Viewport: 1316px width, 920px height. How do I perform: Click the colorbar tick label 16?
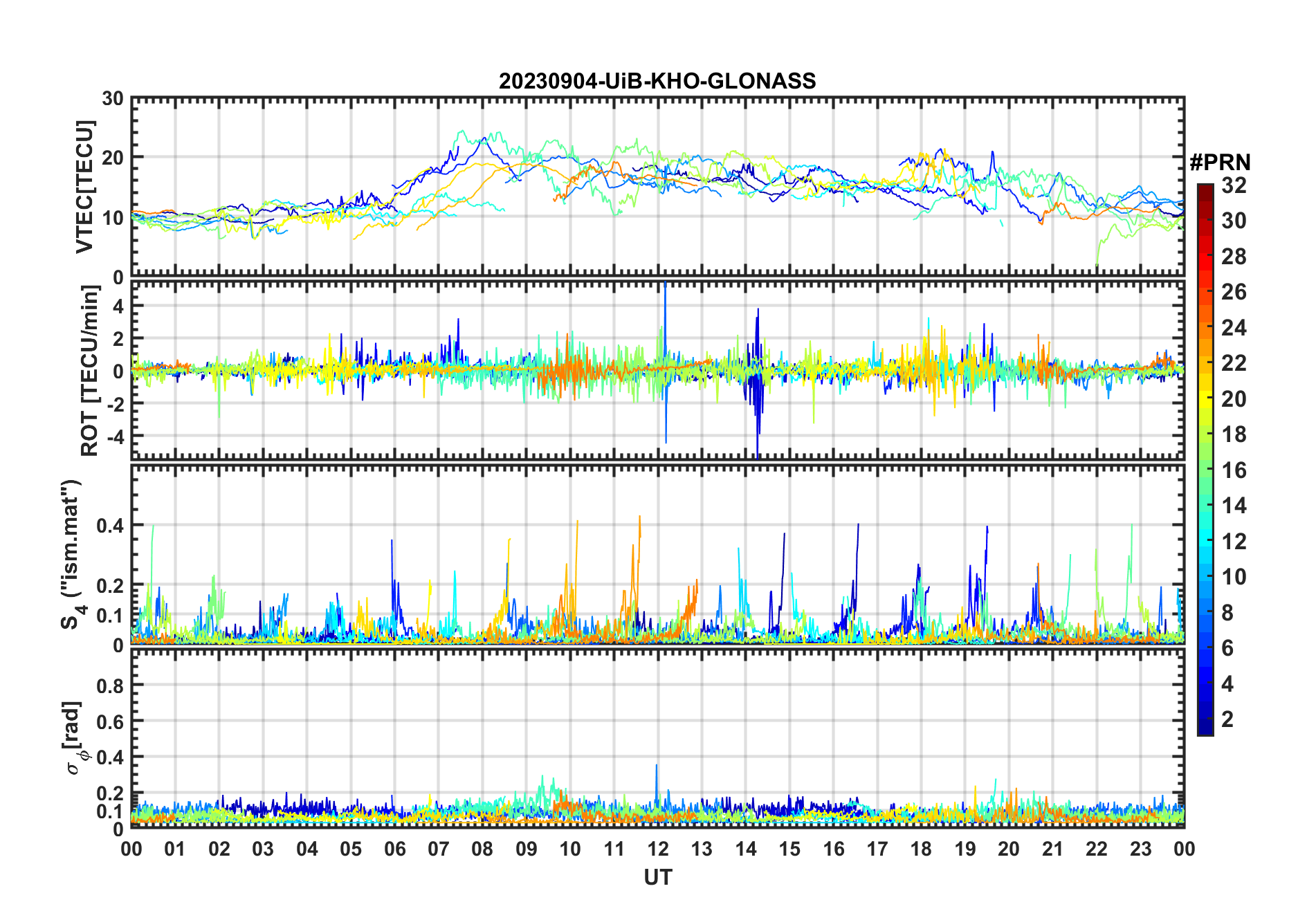point(1234,470)
